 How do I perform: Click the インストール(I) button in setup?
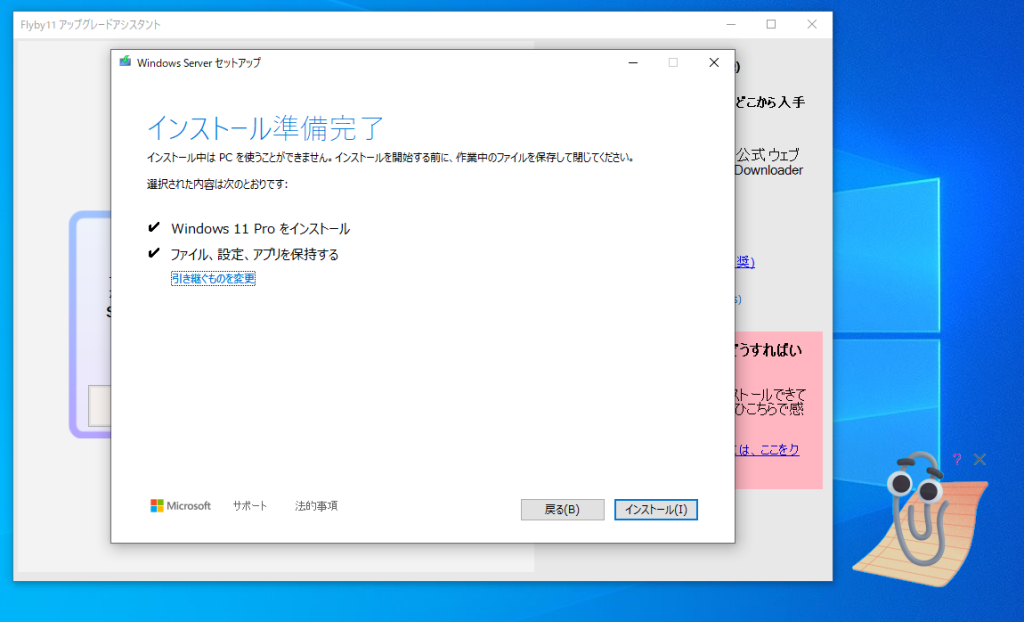coord(656,510)
